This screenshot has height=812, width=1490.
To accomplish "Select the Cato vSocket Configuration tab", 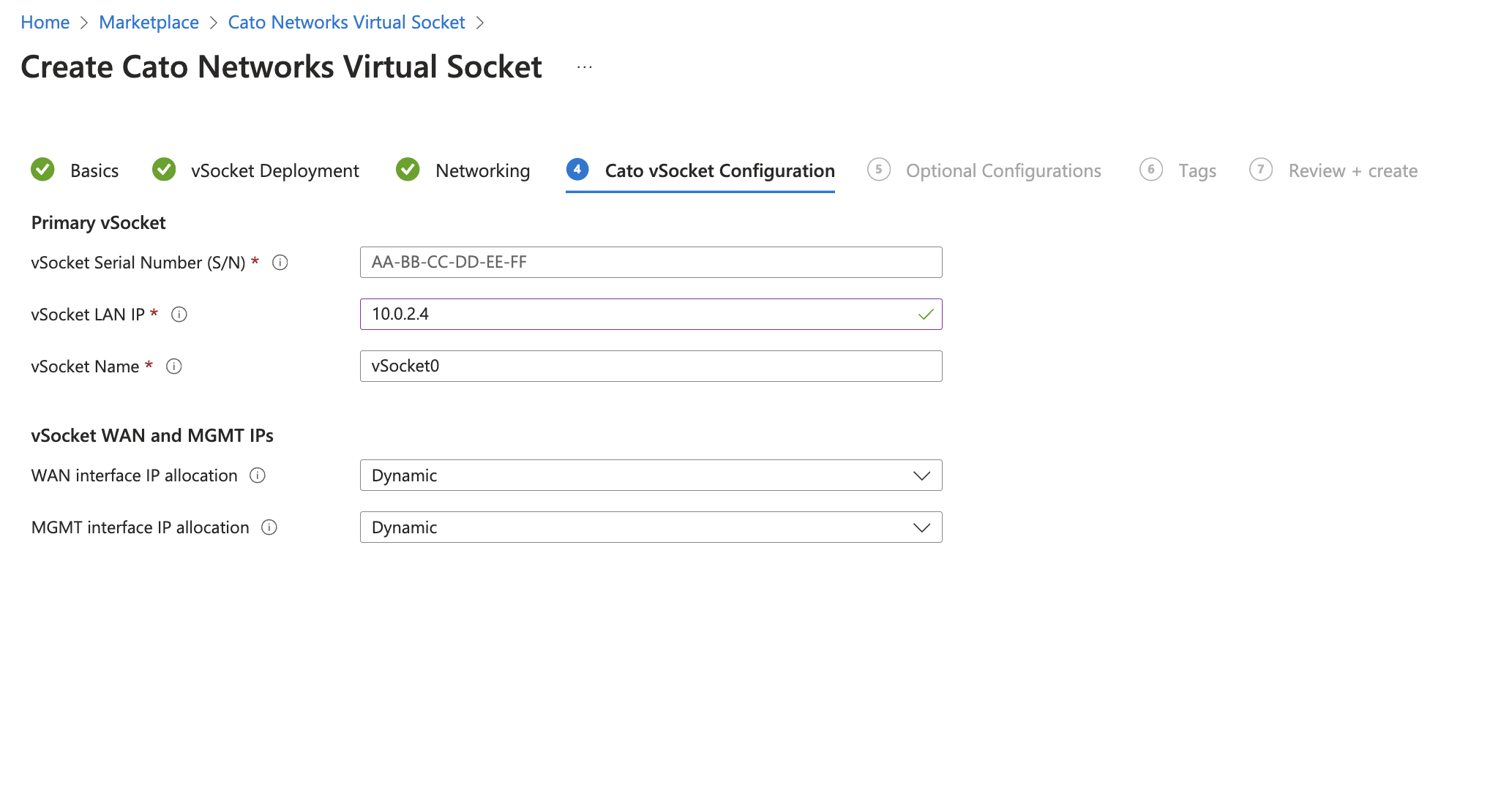I will [719, 170].
